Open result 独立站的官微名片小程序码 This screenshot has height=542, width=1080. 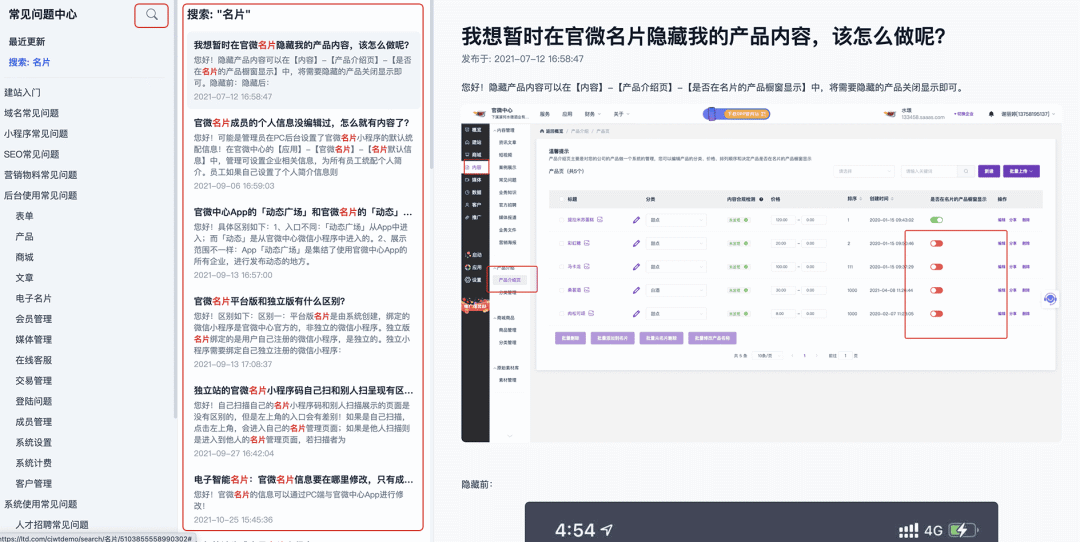pyautogui.click(x=303, y=421)
